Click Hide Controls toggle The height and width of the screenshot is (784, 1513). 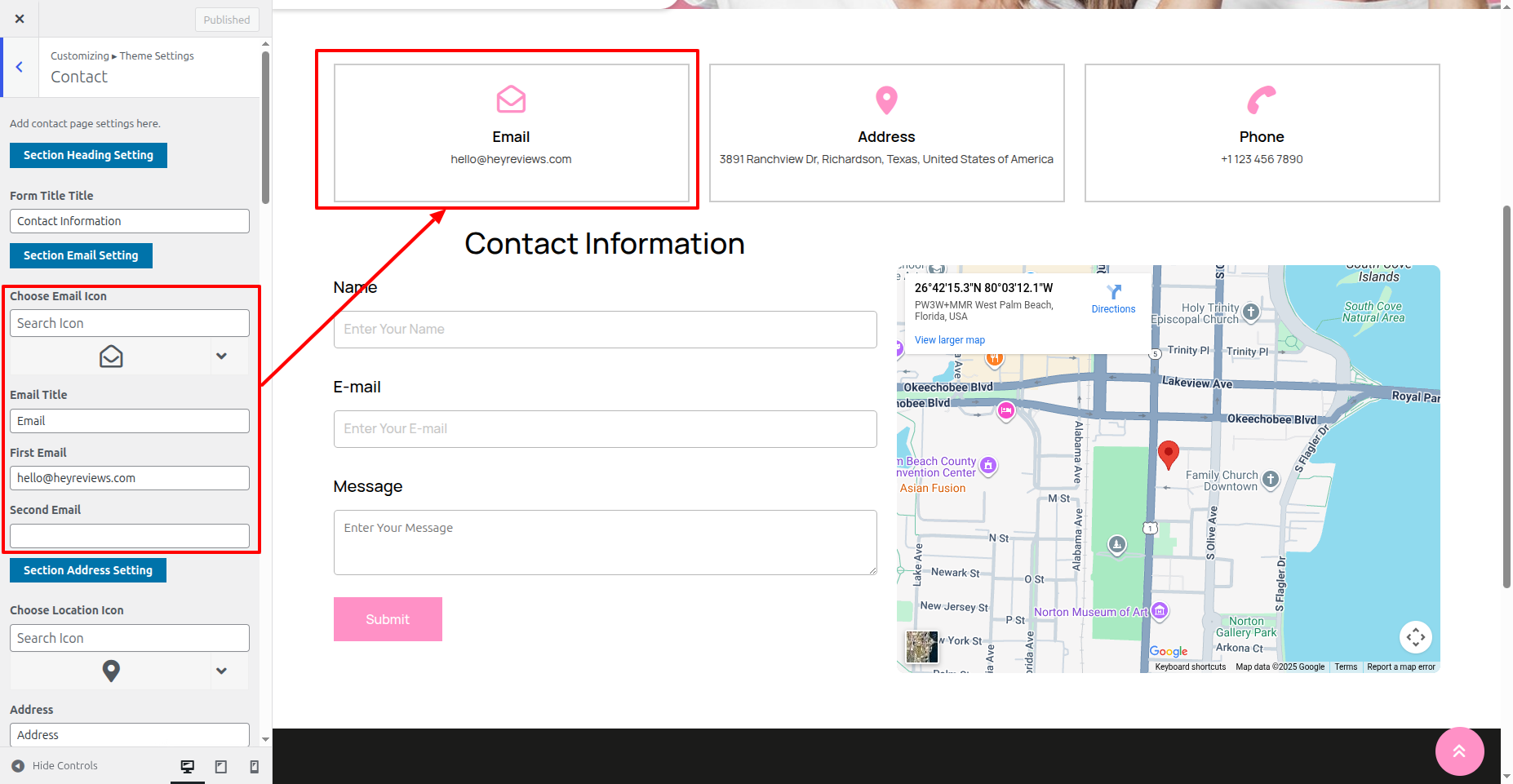tap(55, 766)
